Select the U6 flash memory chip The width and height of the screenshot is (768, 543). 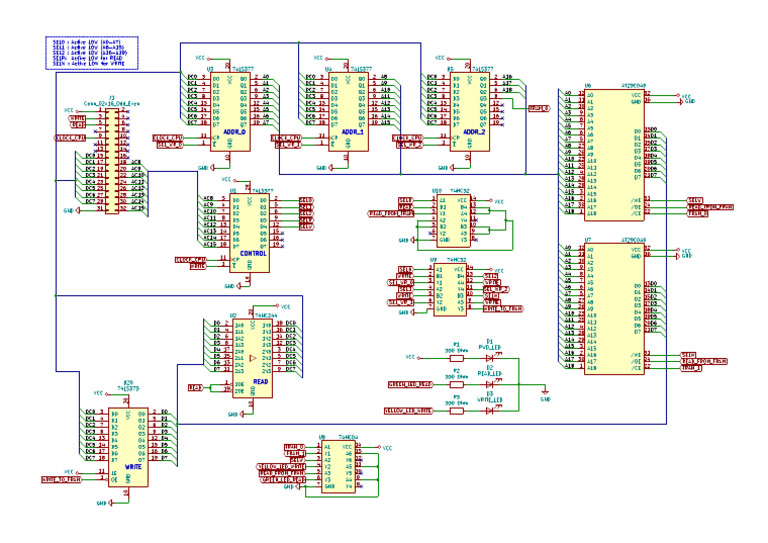614,155
